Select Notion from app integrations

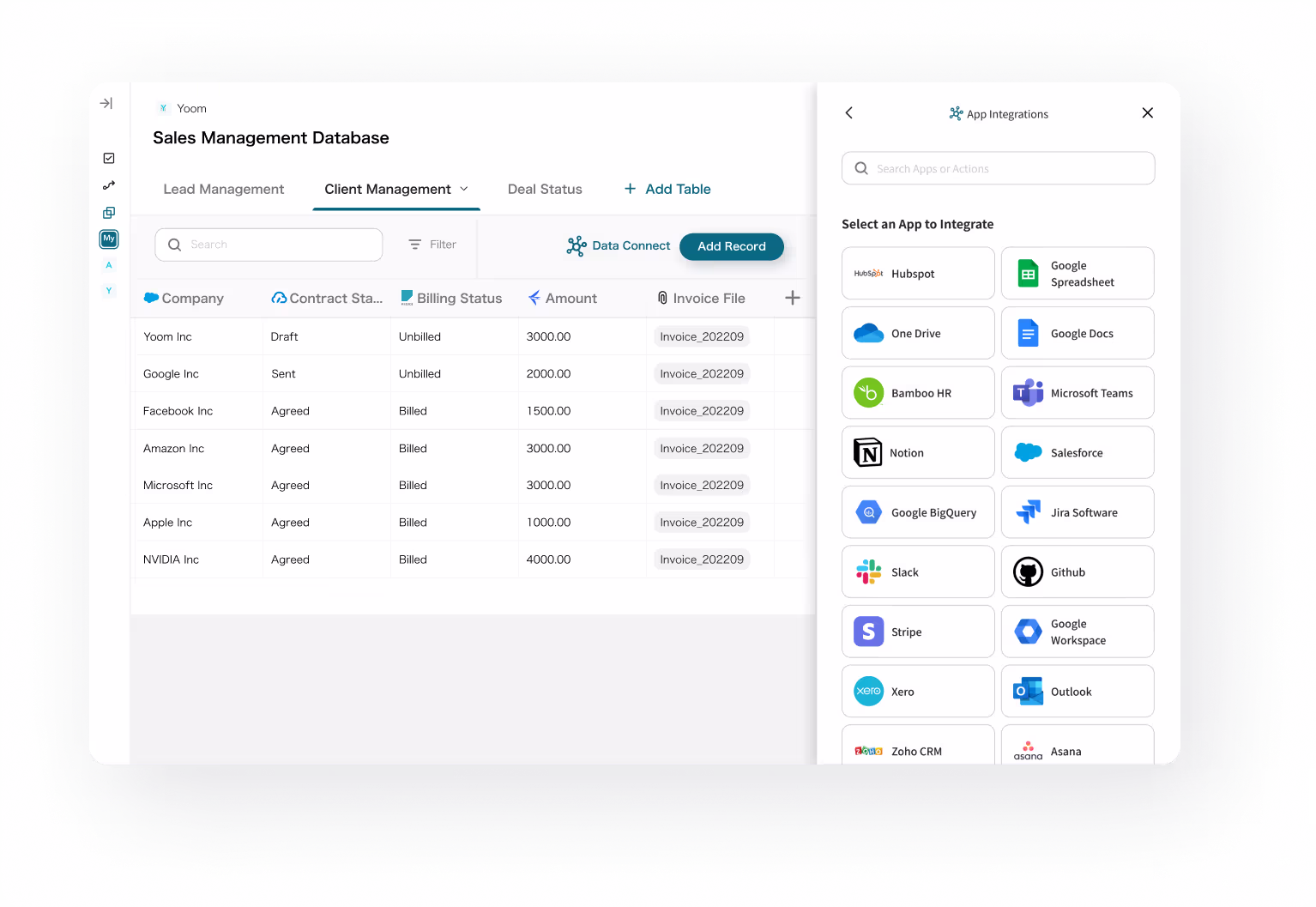point(917,452)
